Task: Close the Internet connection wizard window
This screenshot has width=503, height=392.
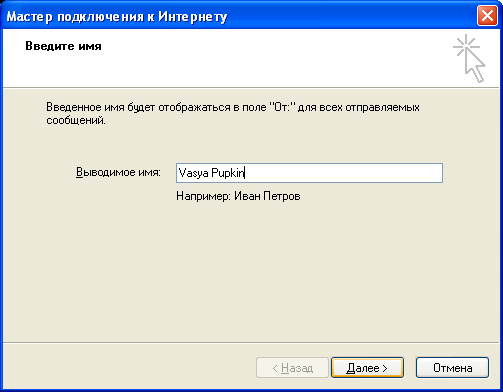Action: (x=487, y=16)
